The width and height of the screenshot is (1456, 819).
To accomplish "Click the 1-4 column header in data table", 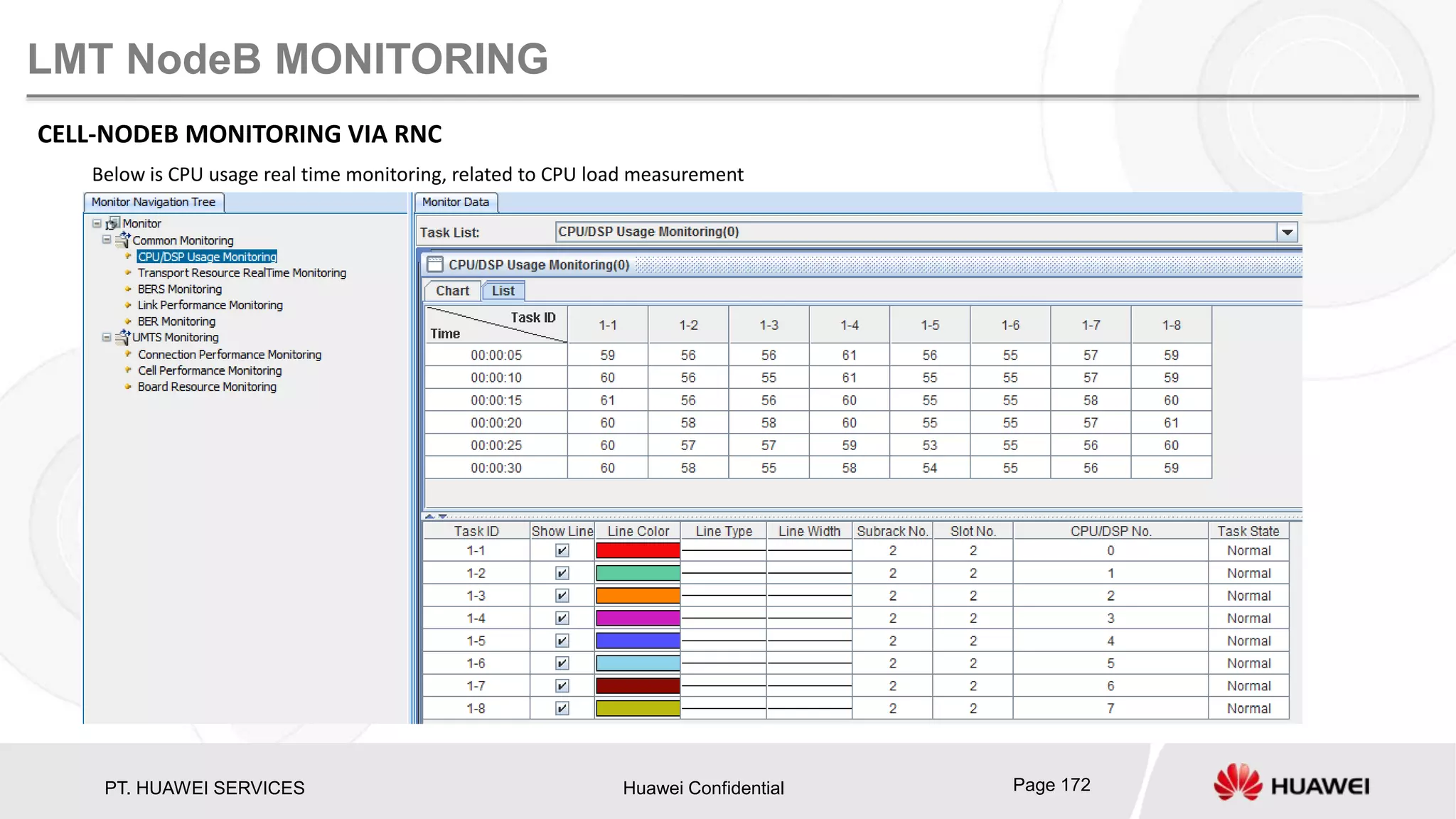I will pyautogui.click(x=850, y=325).
